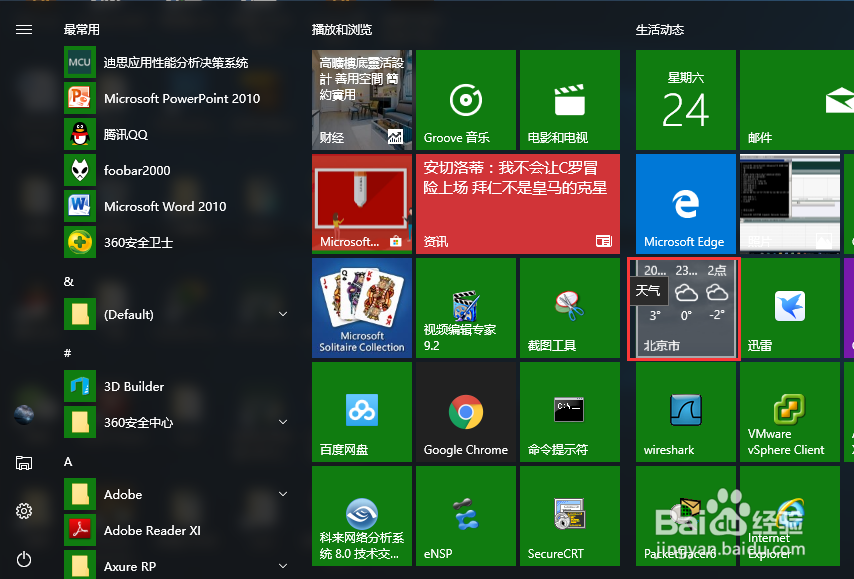The width and height of the screenshot is (854, 579).
Task: Open the 百度网盘 tile
Action: point(361,412)
